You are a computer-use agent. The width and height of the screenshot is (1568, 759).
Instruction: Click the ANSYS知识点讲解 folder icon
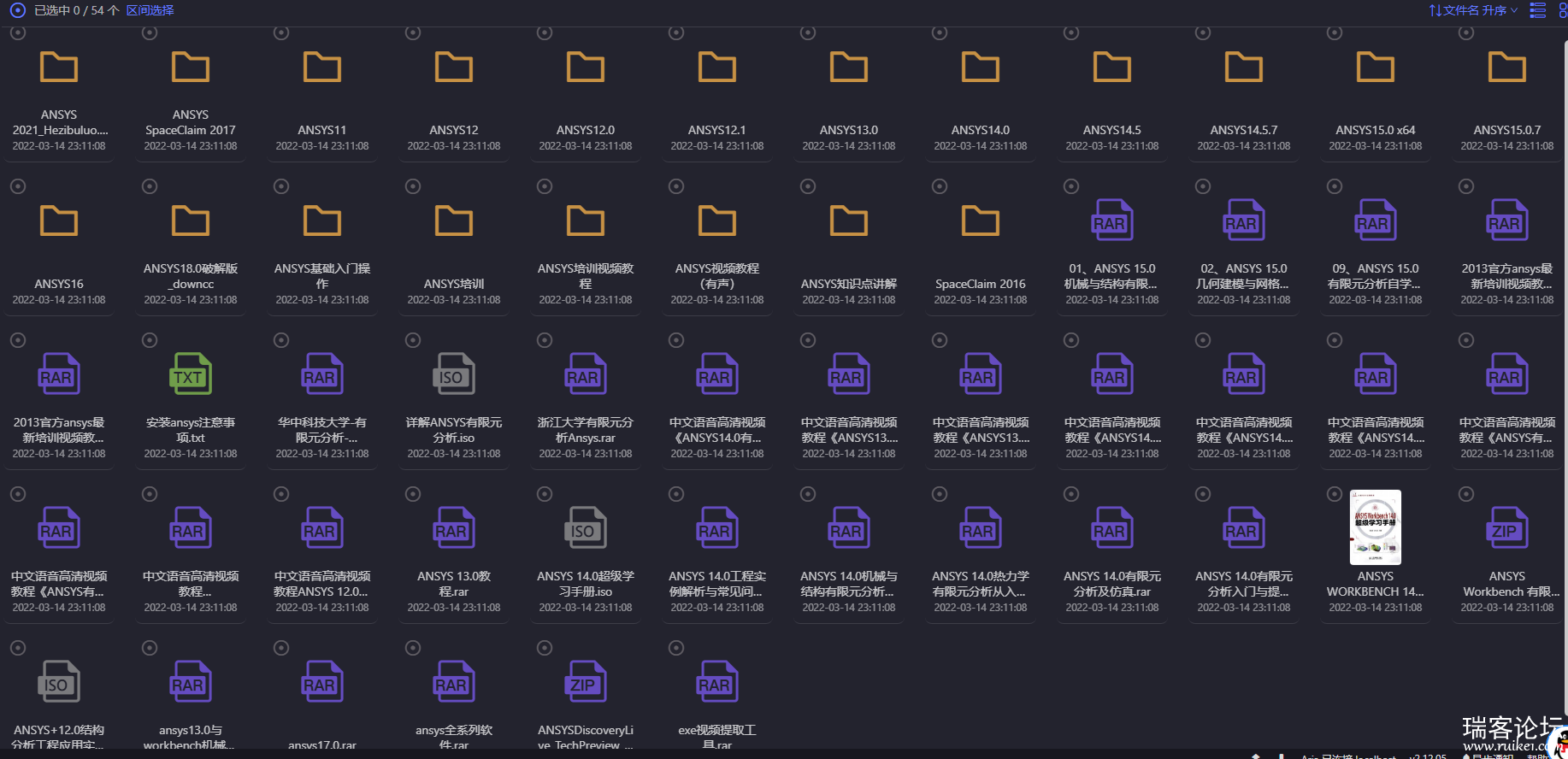click(849, 221)
